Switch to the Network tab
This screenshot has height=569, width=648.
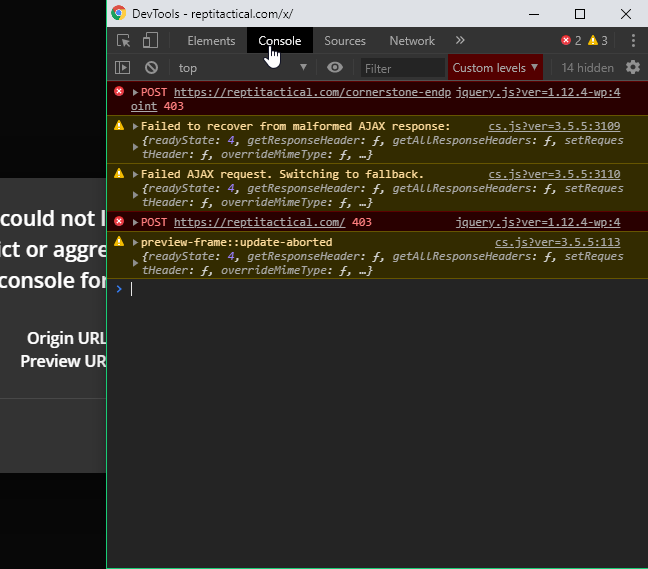[x=412, y=41]
